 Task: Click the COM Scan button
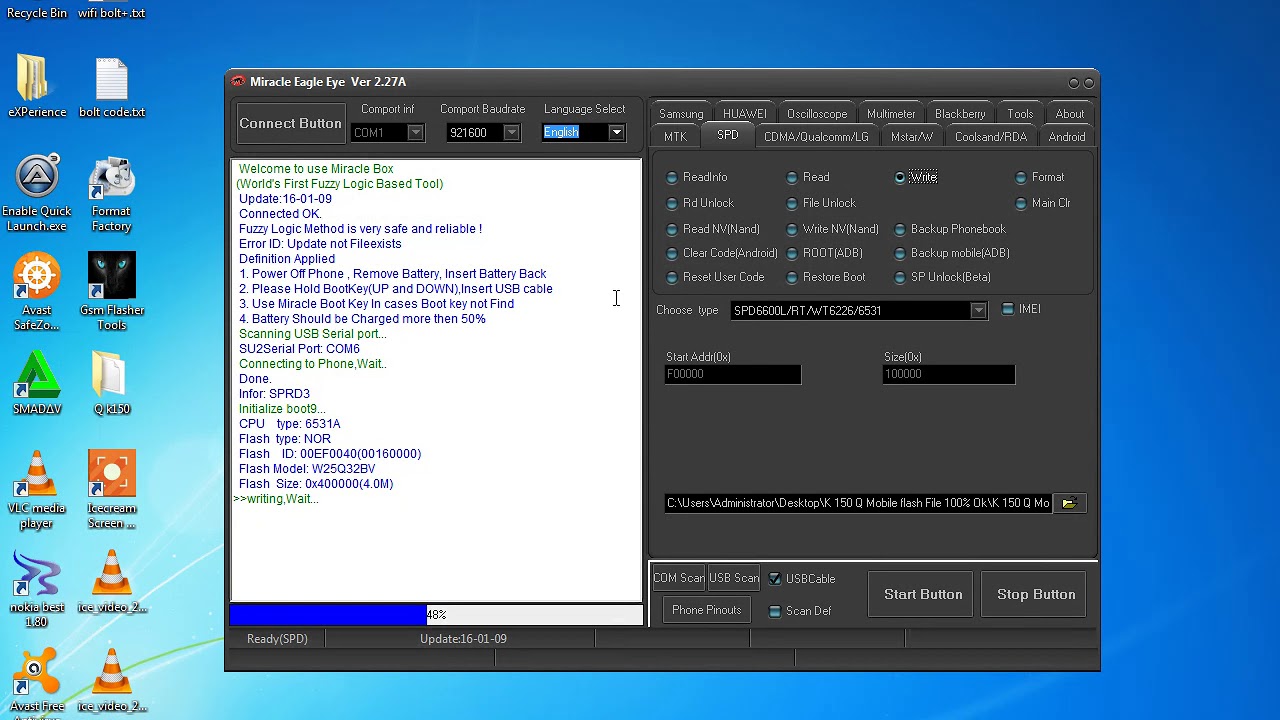click(679, 578)
